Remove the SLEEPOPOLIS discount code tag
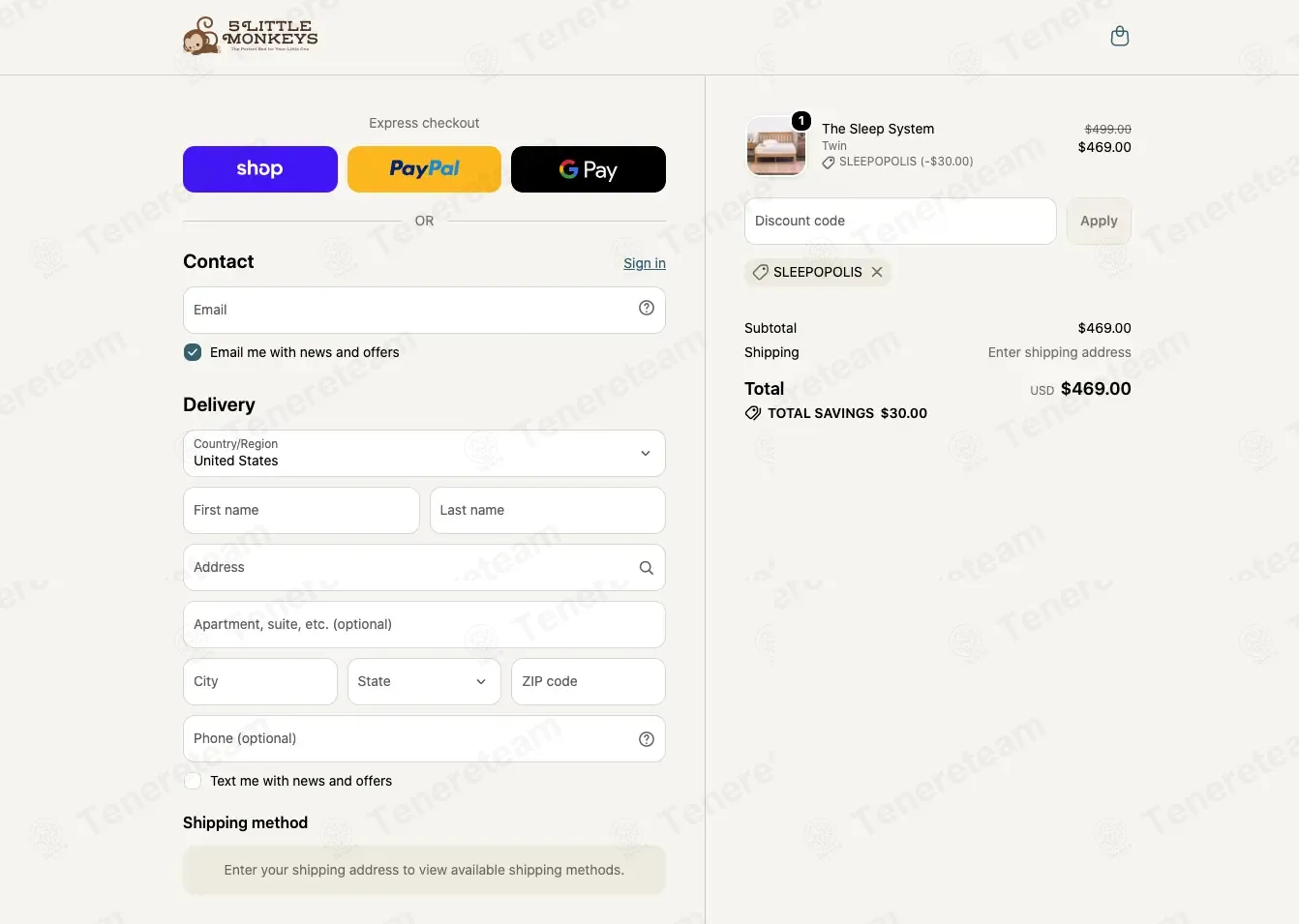 (x=877, y=272)
